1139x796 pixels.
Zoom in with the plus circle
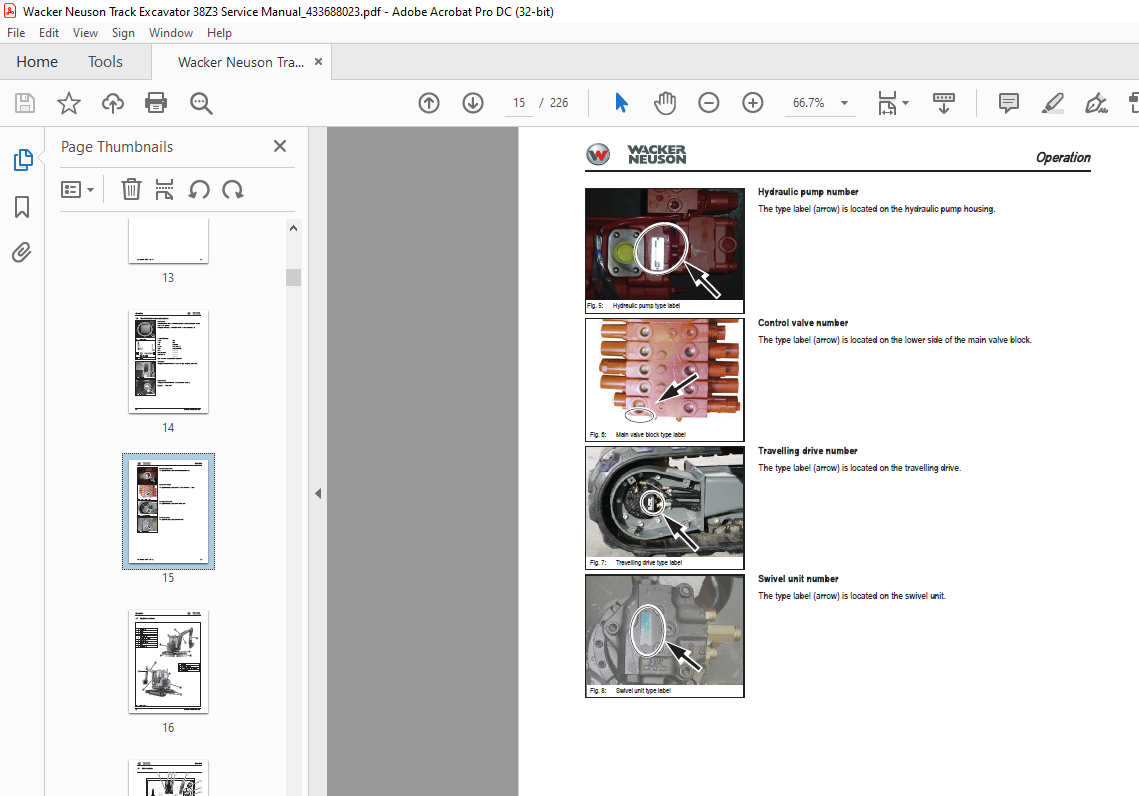pyautogui.click(x=753, y=103)
